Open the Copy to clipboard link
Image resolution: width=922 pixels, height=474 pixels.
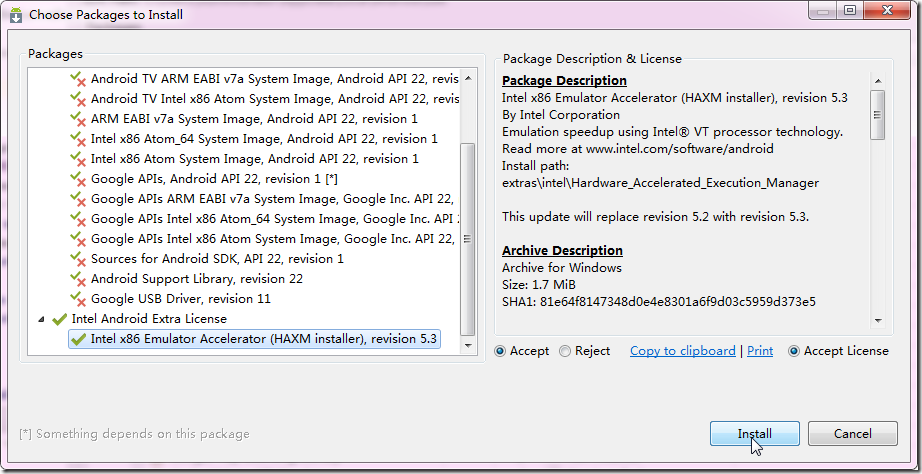click(682, 351)
